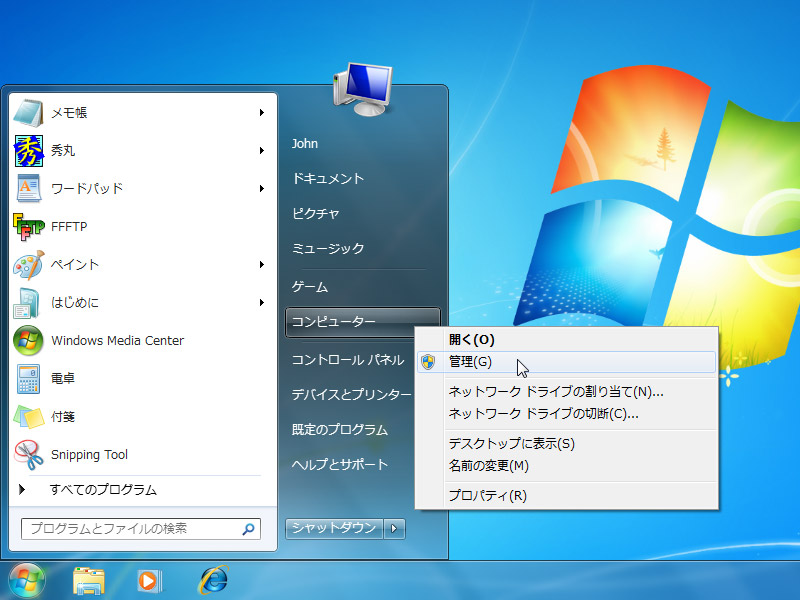800x600 pixels.
Task: Open Windows Explorer taskbar icon
Action: [89, 581]
